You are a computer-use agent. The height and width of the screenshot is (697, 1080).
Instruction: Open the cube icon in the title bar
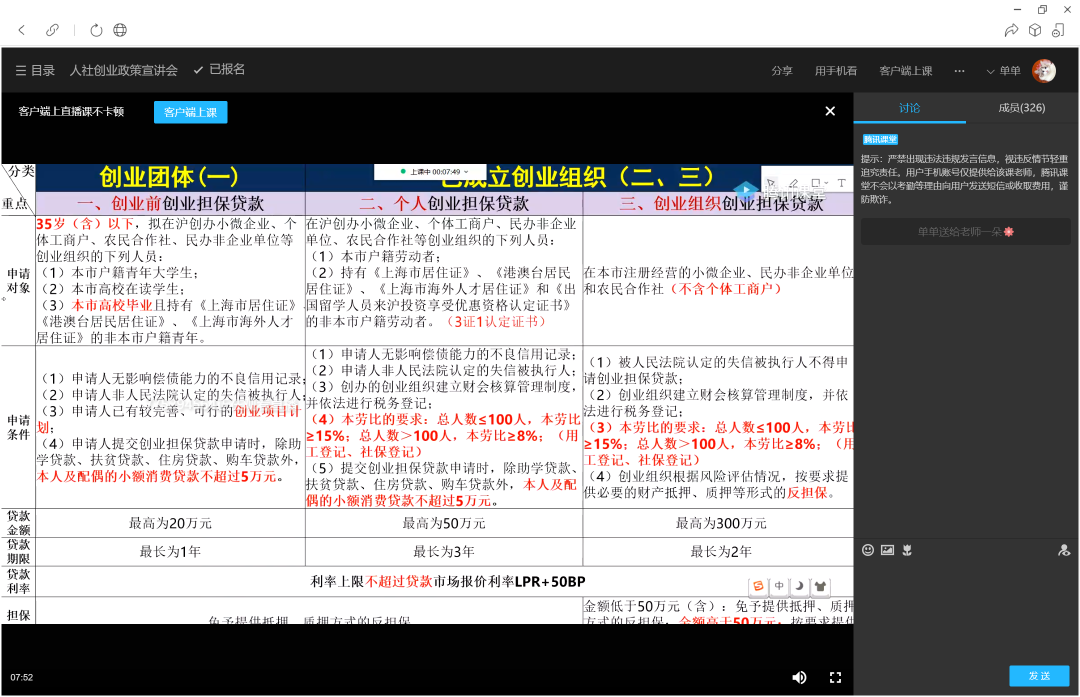(1035, 30)
